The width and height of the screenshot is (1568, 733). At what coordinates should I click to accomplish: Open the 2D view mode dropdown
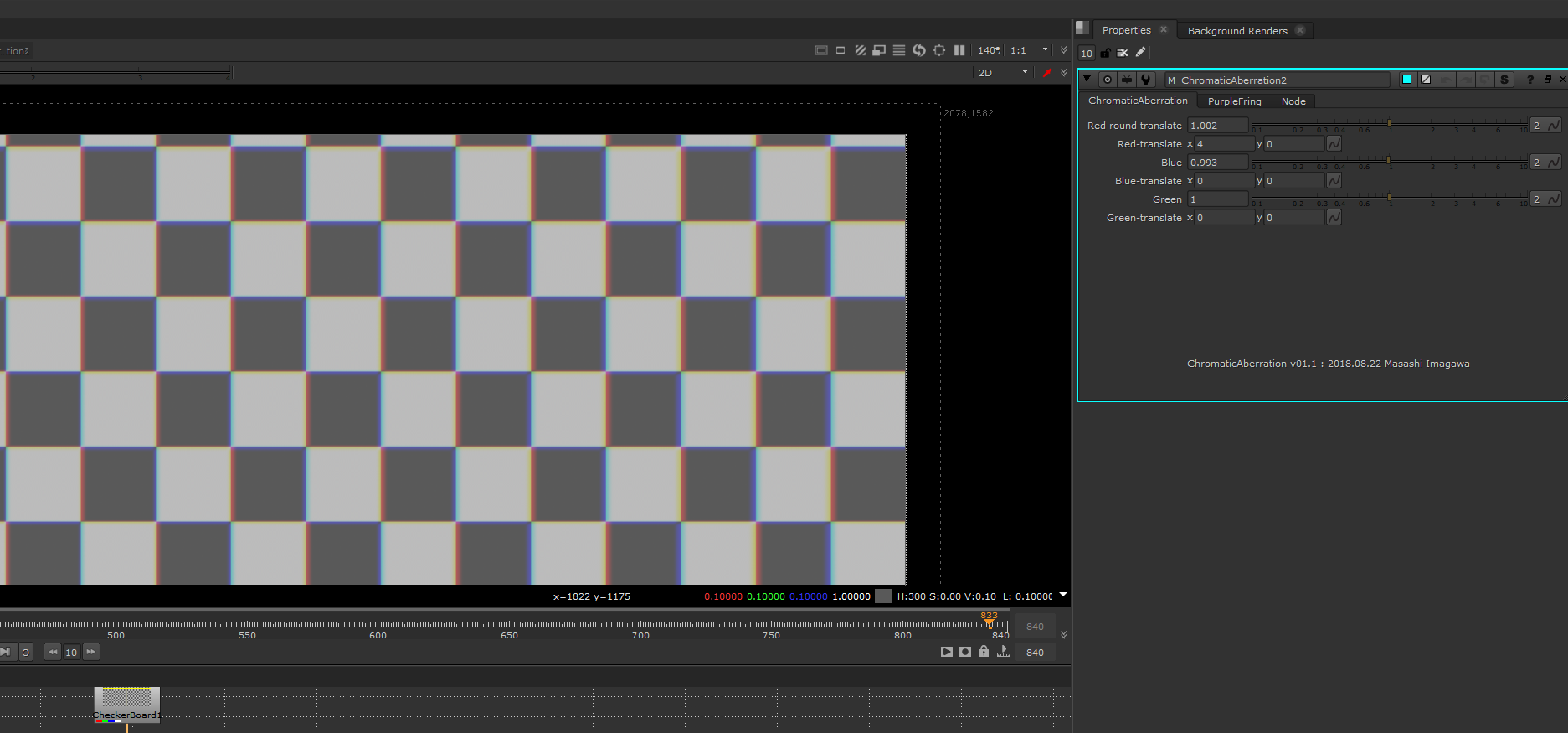1003,73
